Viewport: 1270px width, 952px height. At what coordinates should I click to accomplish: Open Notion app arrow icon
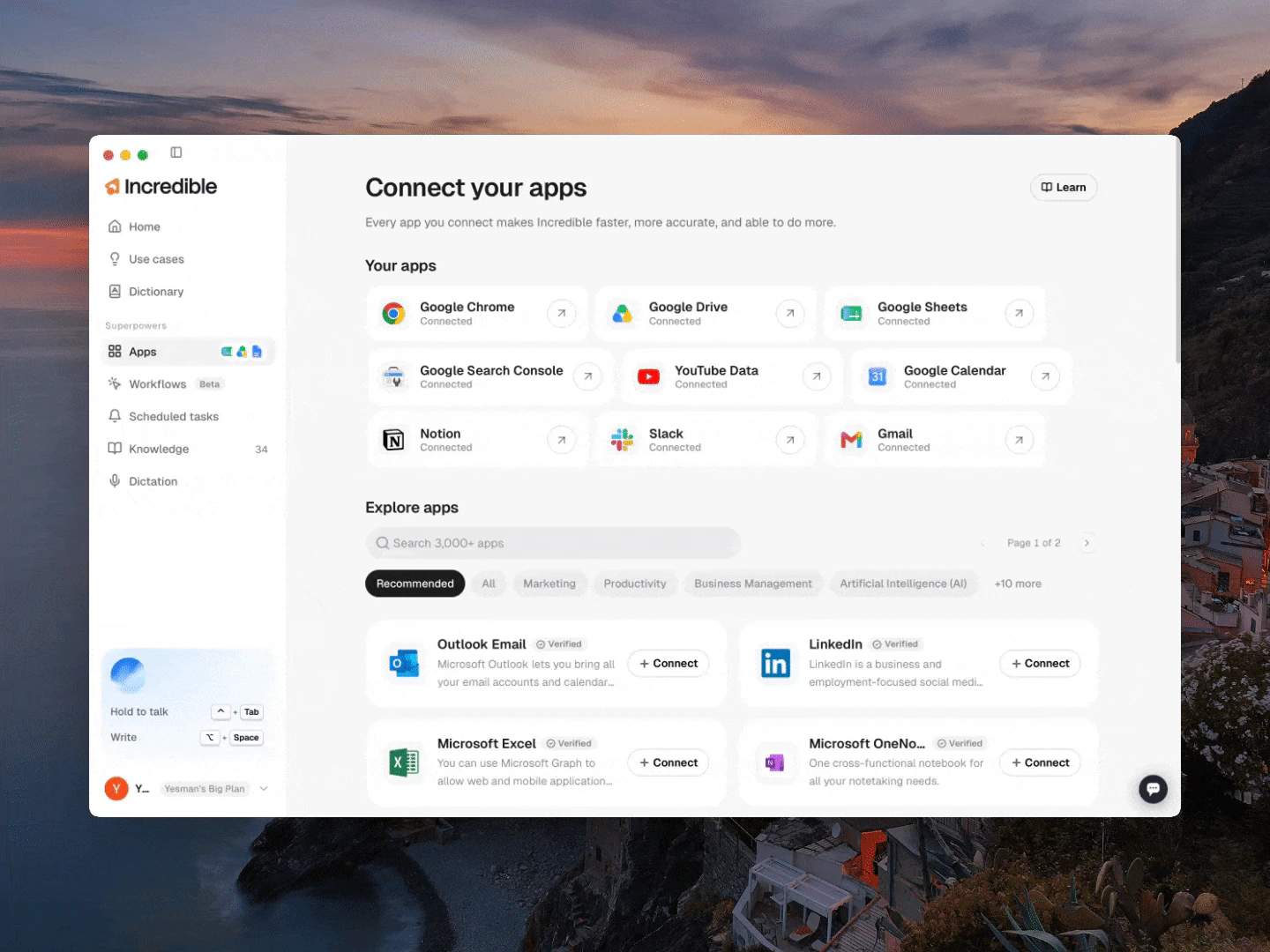562,440
